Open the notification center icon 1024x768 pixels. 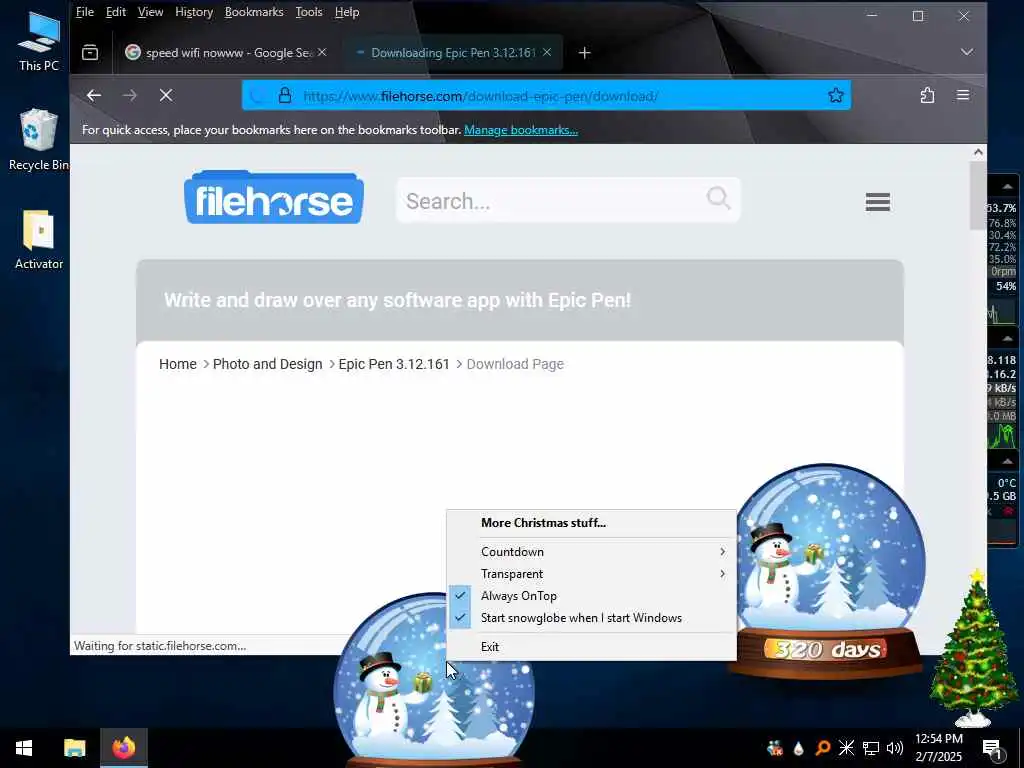pos(992,748)
